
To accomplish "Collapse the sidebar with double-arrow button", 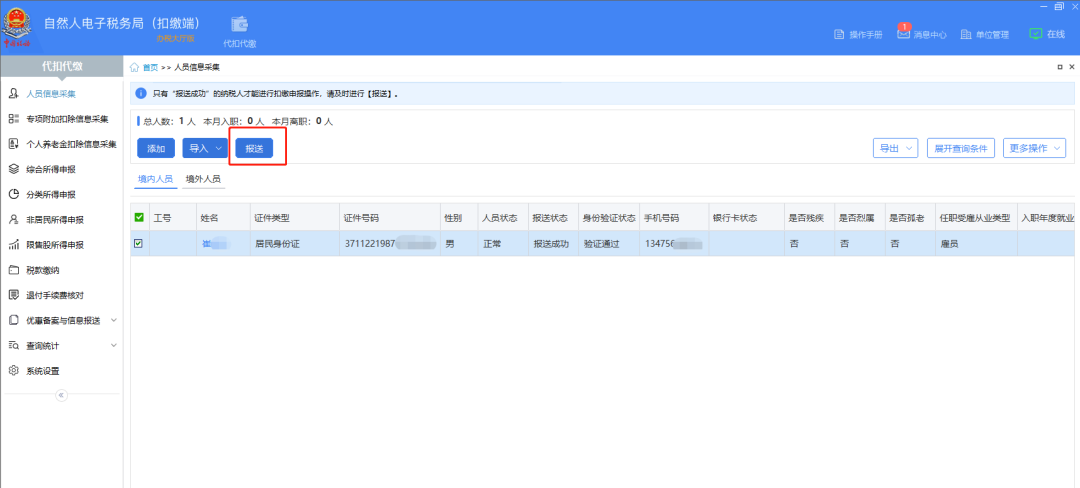I will [x=61, y=395].
